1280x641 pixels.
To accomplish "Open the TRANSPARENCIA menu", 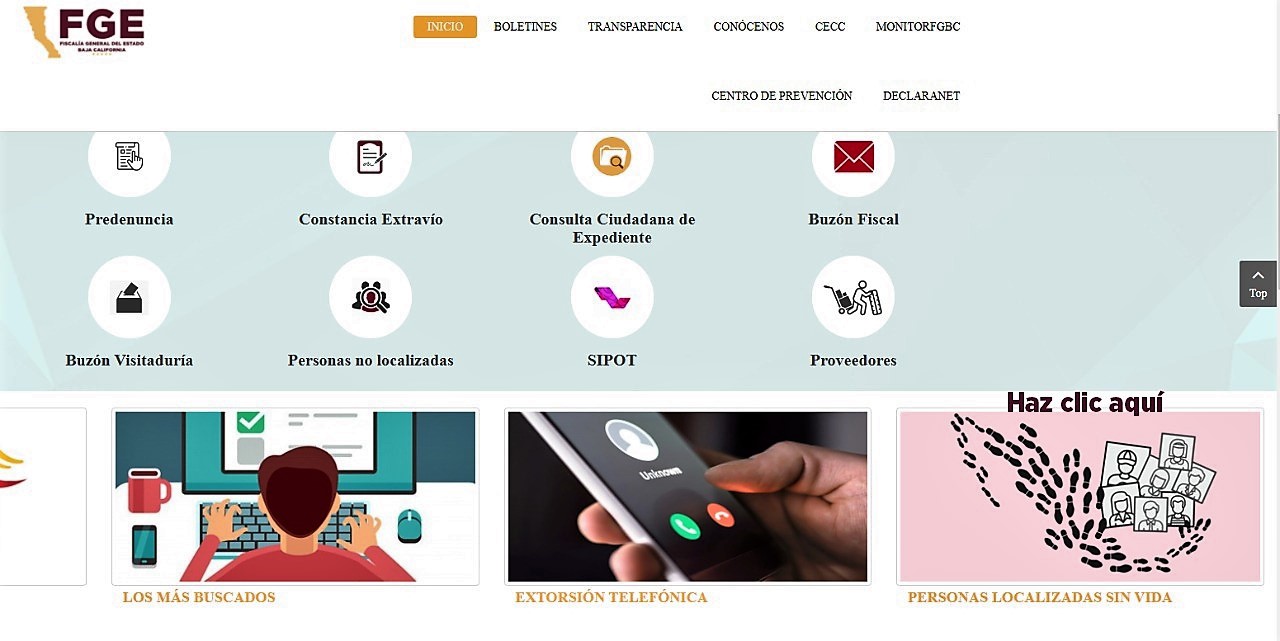I will pyautogui.click(x=635, y=27).
